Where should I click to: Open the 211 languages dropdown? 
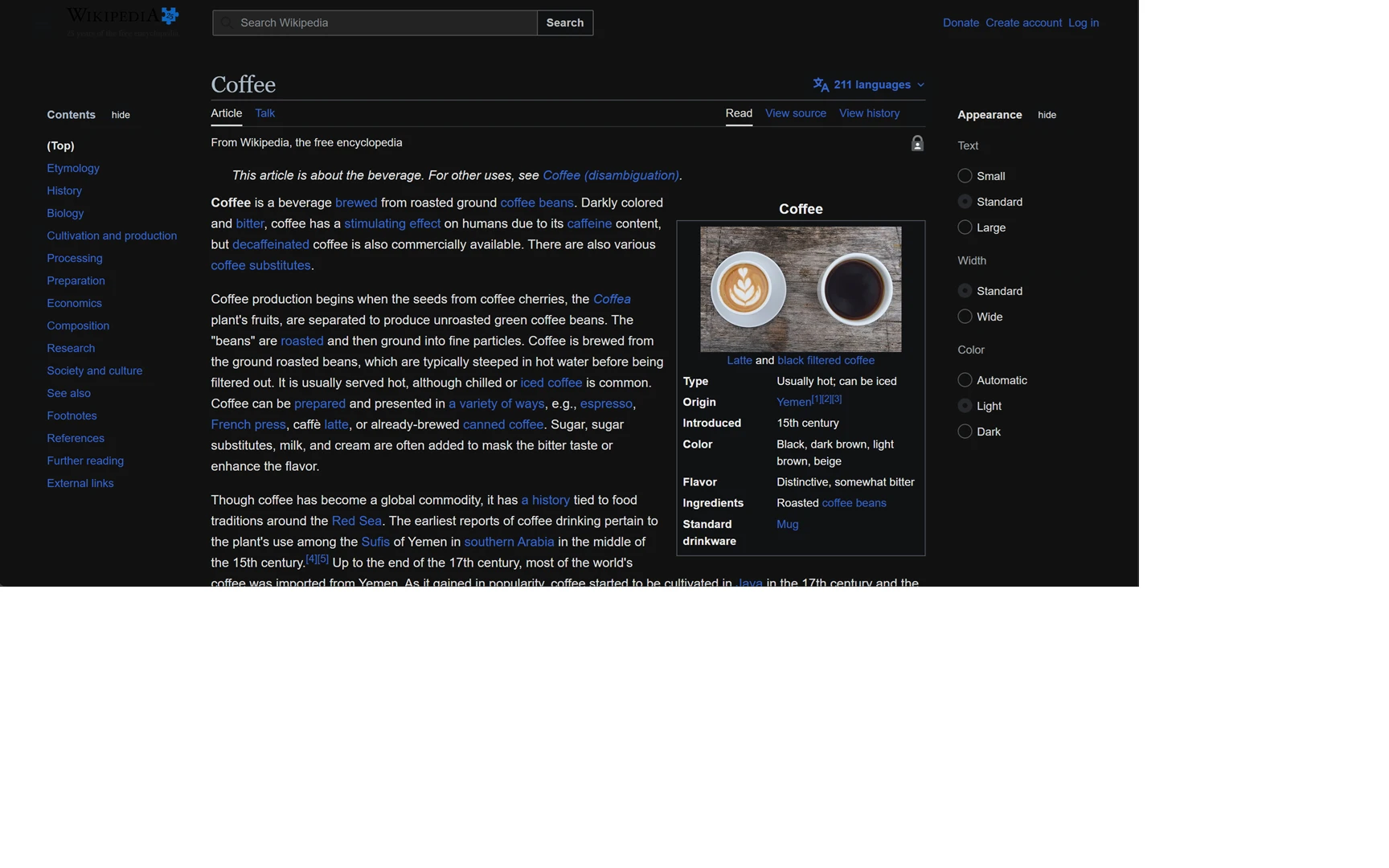click(869, 84)
